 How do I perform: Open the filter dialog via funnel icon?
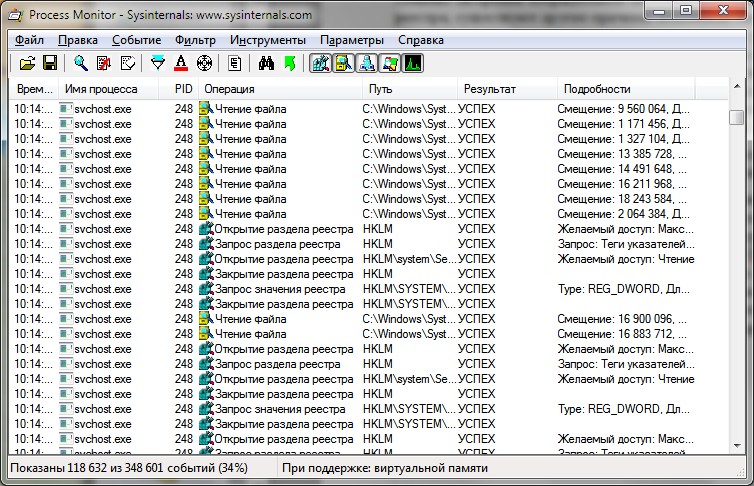[x=158, y=63]
